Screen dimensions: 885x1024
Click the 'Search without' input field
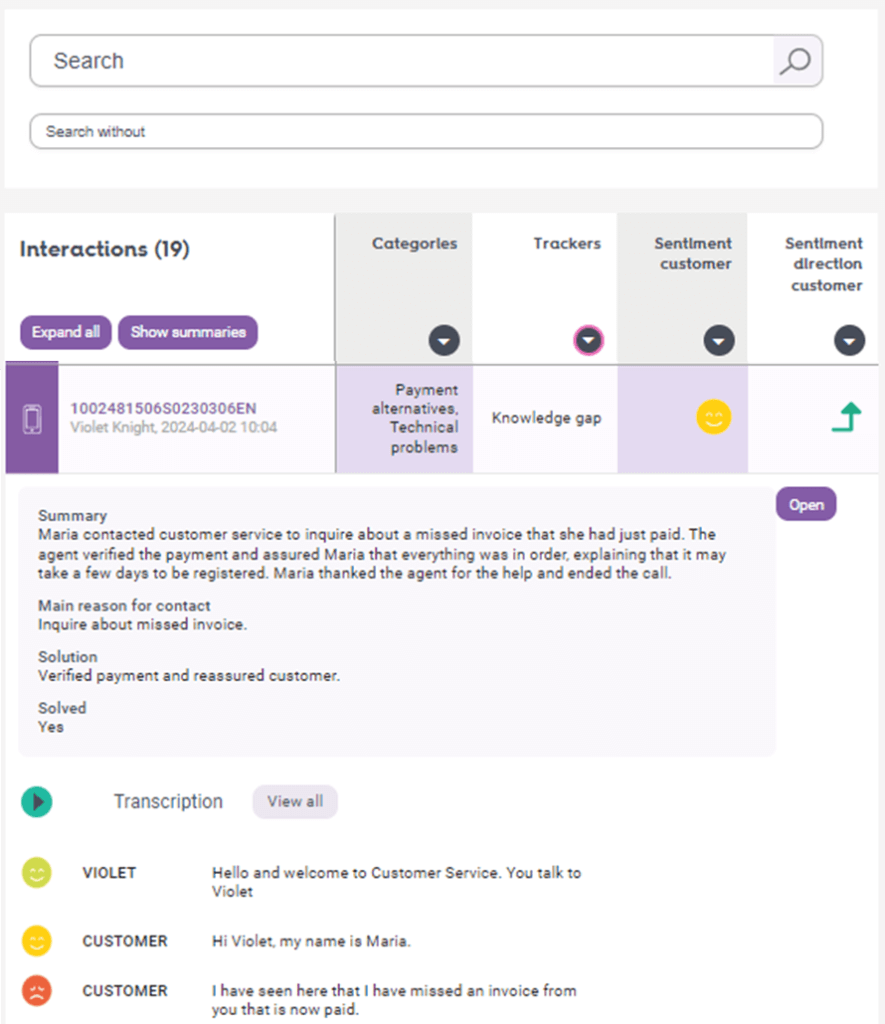pyautogui.click(x=425, y=132)
